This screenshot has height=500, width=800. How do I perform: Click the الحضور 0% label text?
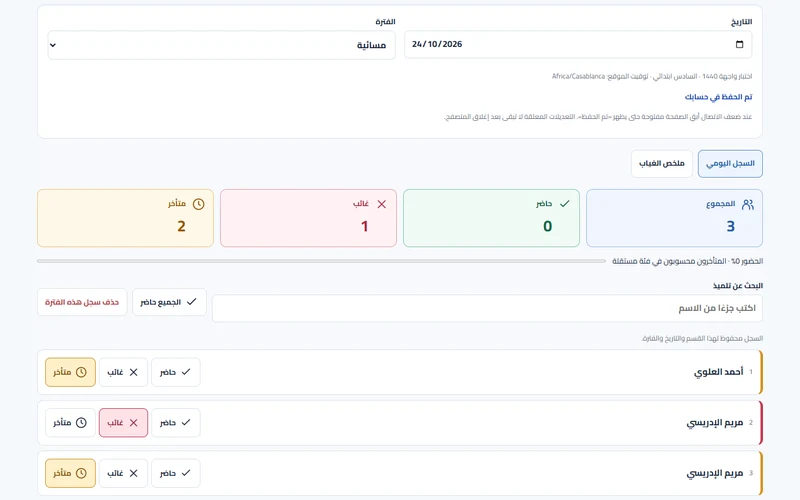687,261
